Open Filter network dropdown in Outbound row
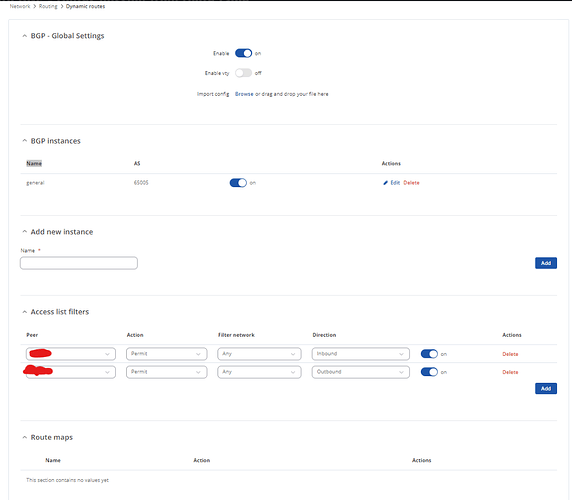Viewport: 572px width, 500px height. tap(259, 372)
